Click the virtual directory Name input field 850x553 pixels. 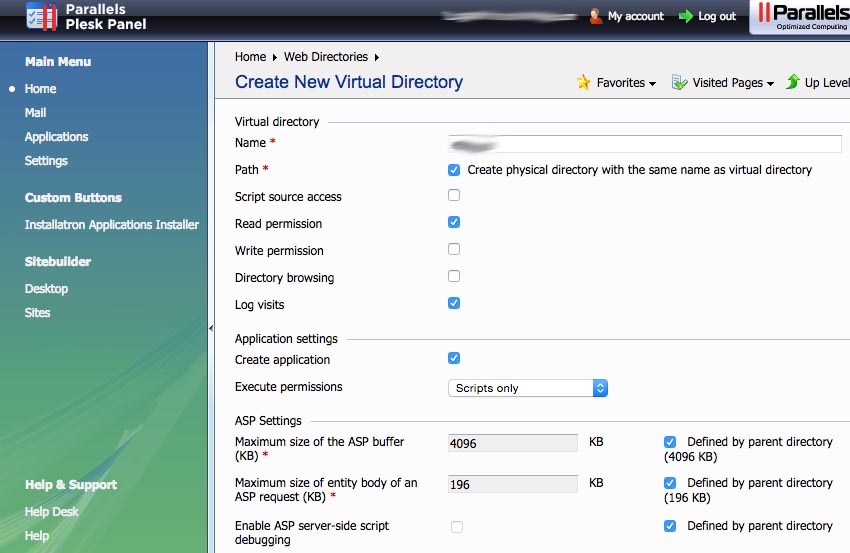pos(645,144)
